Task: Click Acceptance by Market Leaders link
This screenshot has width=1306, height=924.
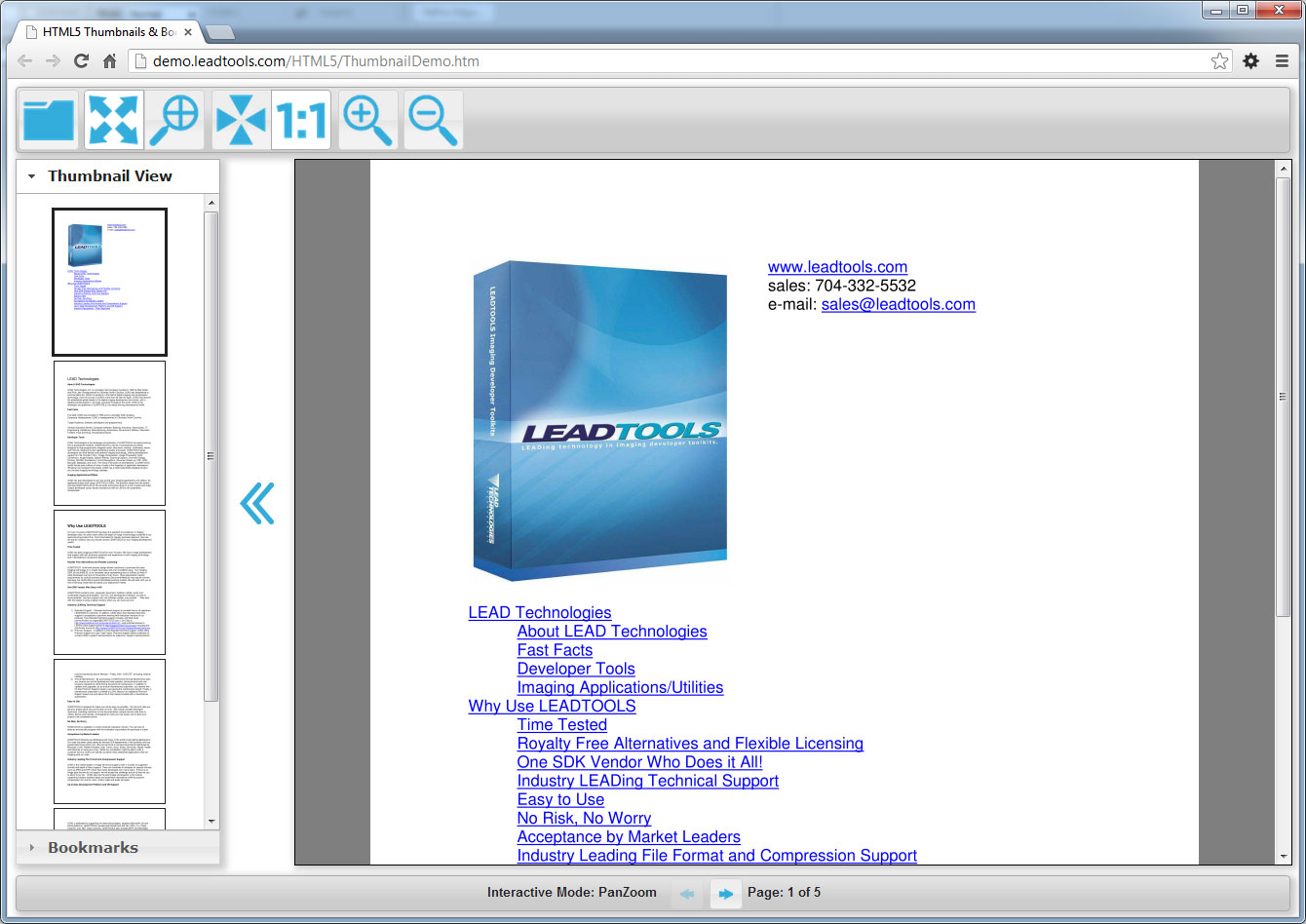Action: [x=629, y=837]
